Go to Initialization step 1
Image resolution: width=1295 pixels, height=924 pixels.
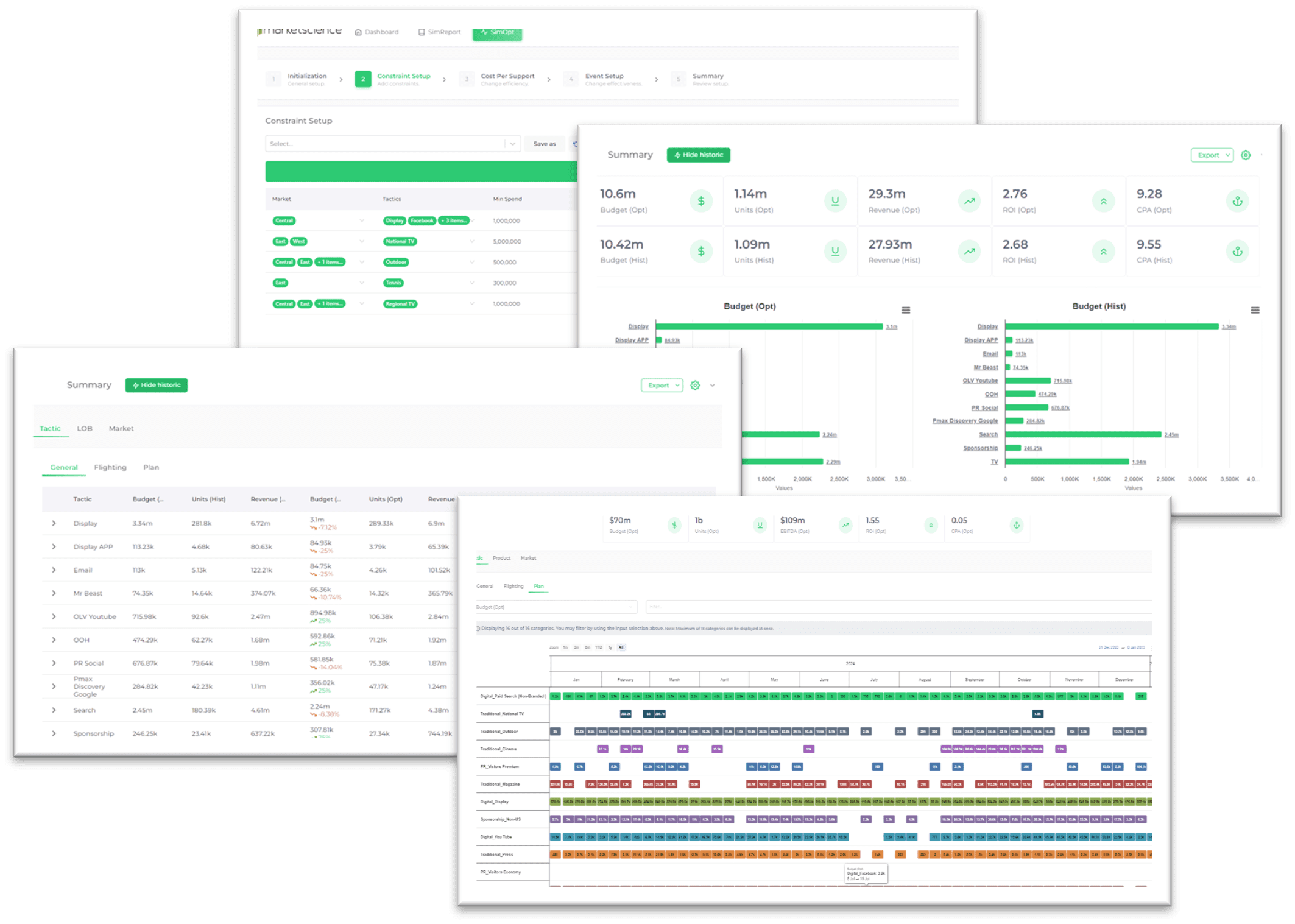pos(297,79)
